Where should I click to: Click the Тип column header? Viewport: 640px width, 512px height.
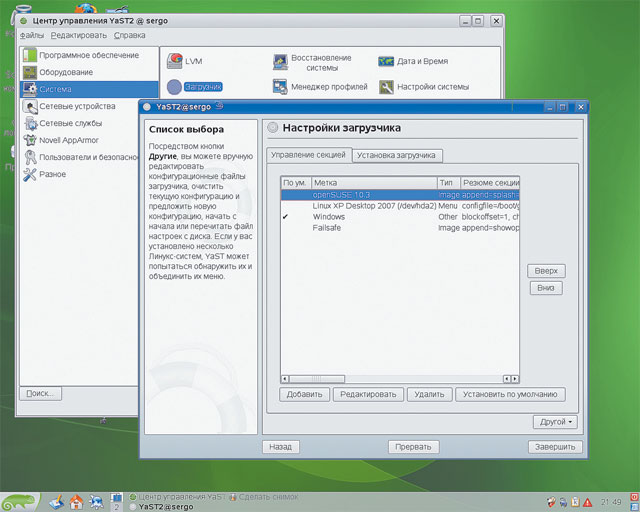point(449,183)
